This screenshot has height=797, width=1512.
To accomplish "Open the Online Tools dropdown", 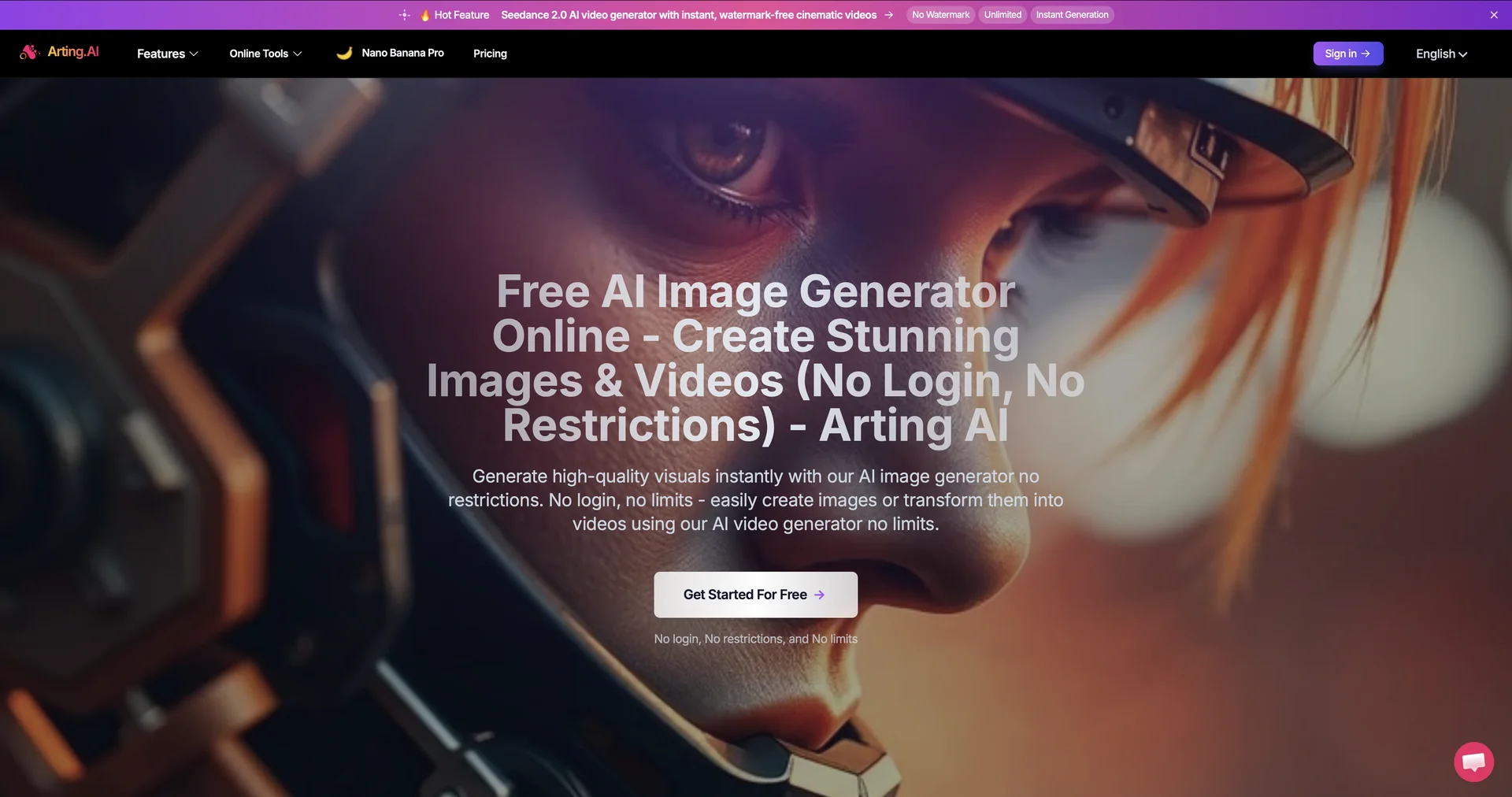I will (x=265, y=54).
